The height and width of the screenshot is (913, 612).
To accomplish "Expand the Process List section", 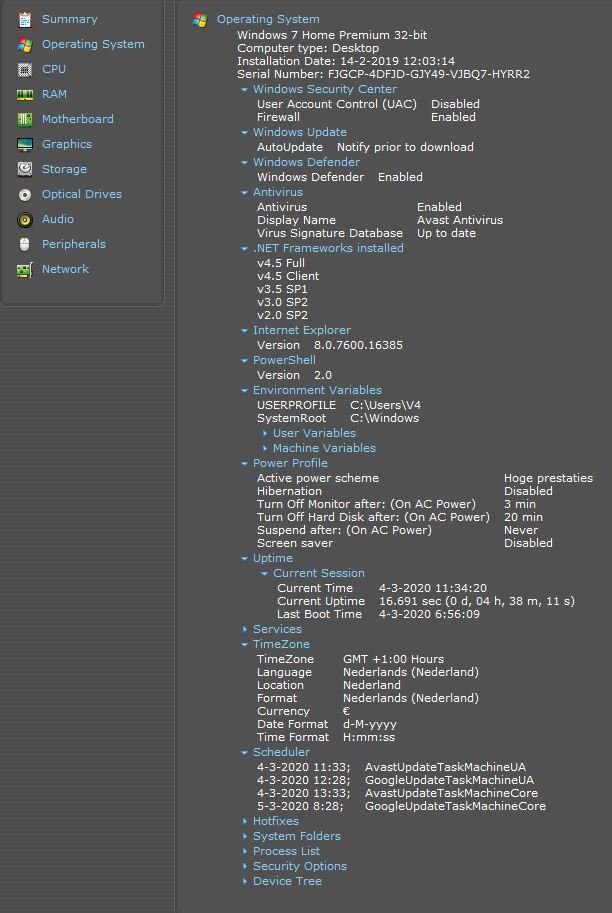I will (286, 851).
